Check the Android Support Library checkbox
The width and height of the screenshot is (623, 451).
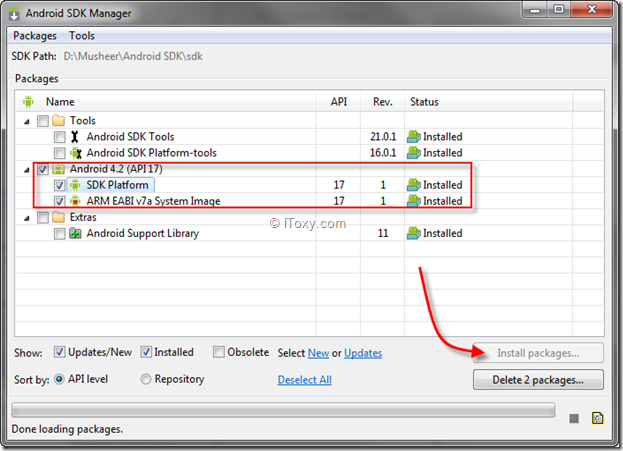point(60,234)
